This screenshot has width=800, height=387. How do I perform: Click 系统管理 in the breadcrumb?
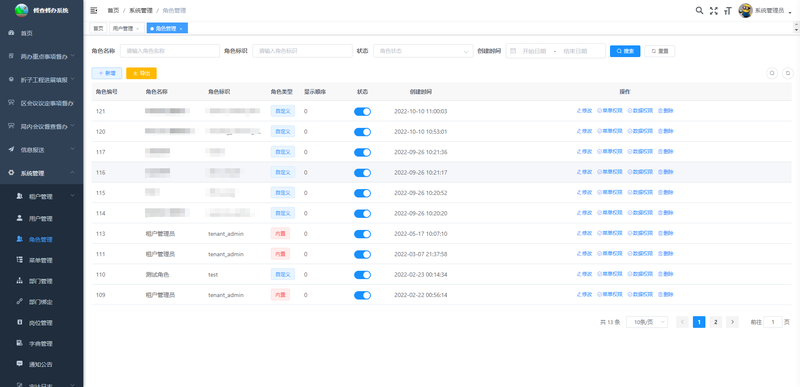click(x=140, y=10)
